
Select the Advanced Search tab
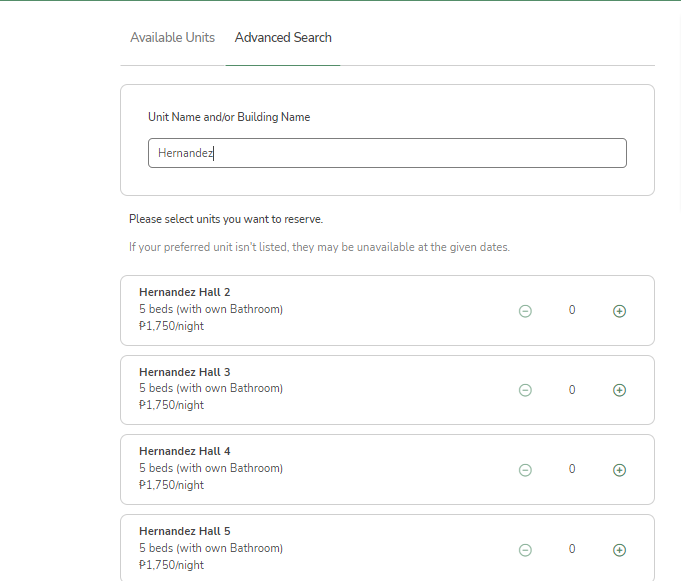[x=283, y=38]
